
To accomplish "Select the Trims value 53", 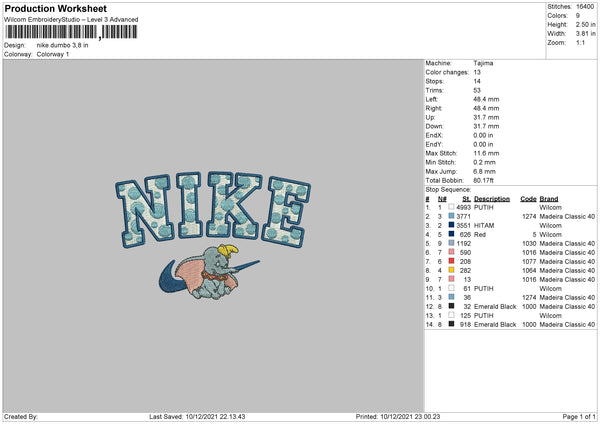I will point(477,90).
